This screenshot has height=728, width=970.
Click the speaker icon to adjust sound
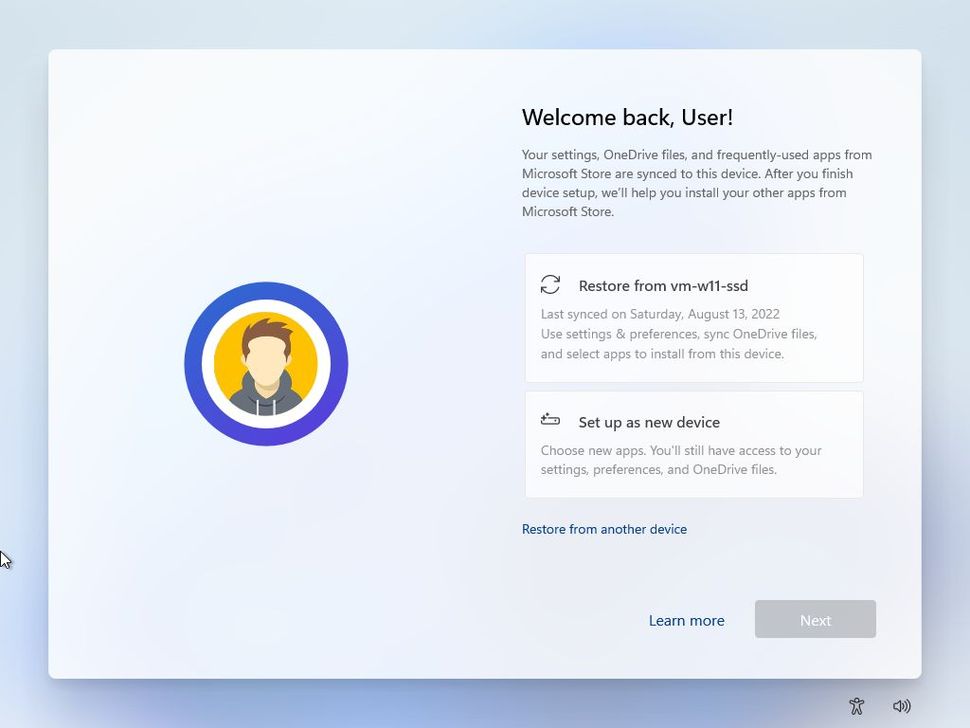tap(902, 706)
